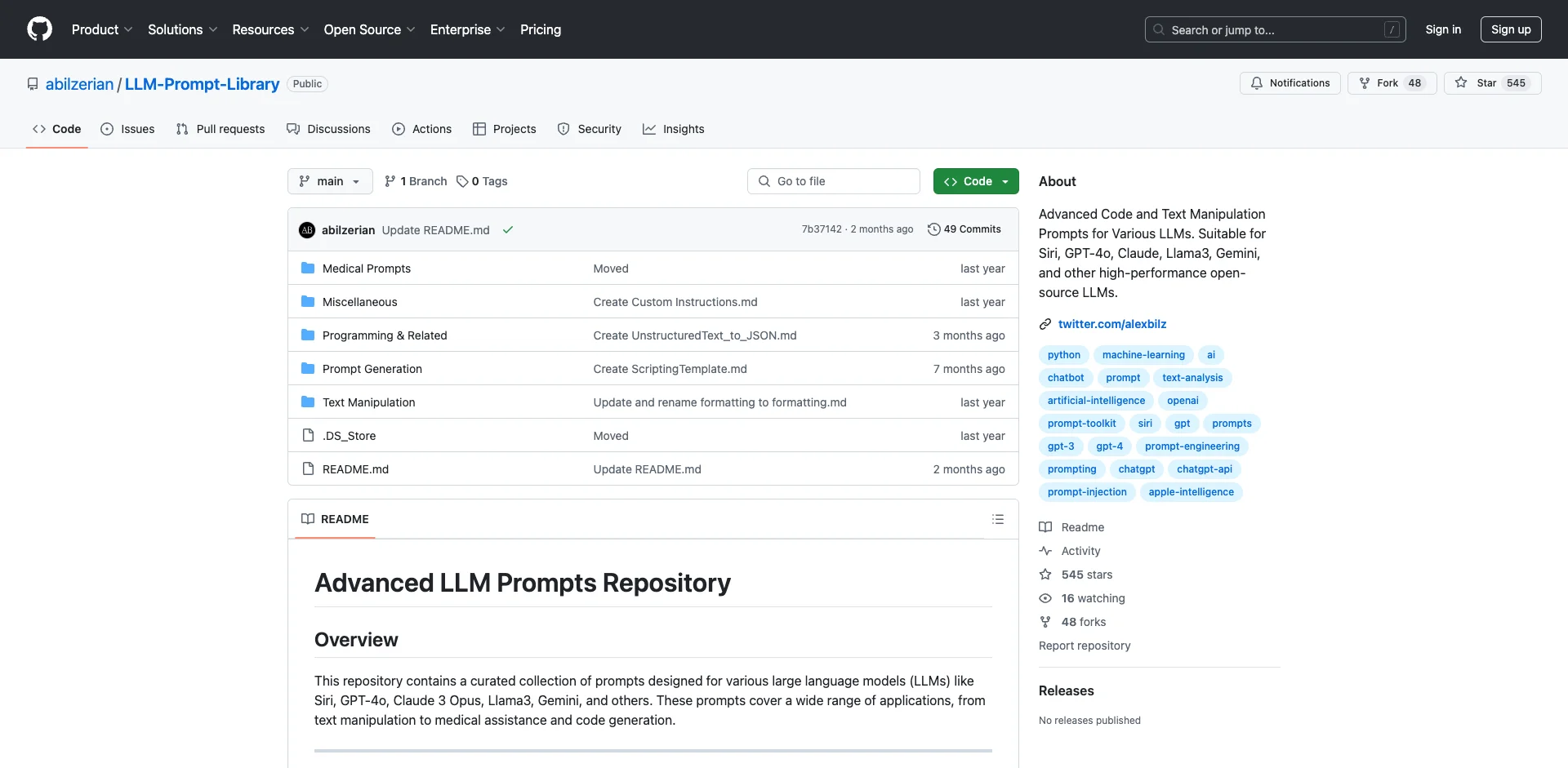The width and height of the screenshot is (1568, 768).
Task: Click the commits history clock icon
Action: pyautogui.click(x=934, y=229)
